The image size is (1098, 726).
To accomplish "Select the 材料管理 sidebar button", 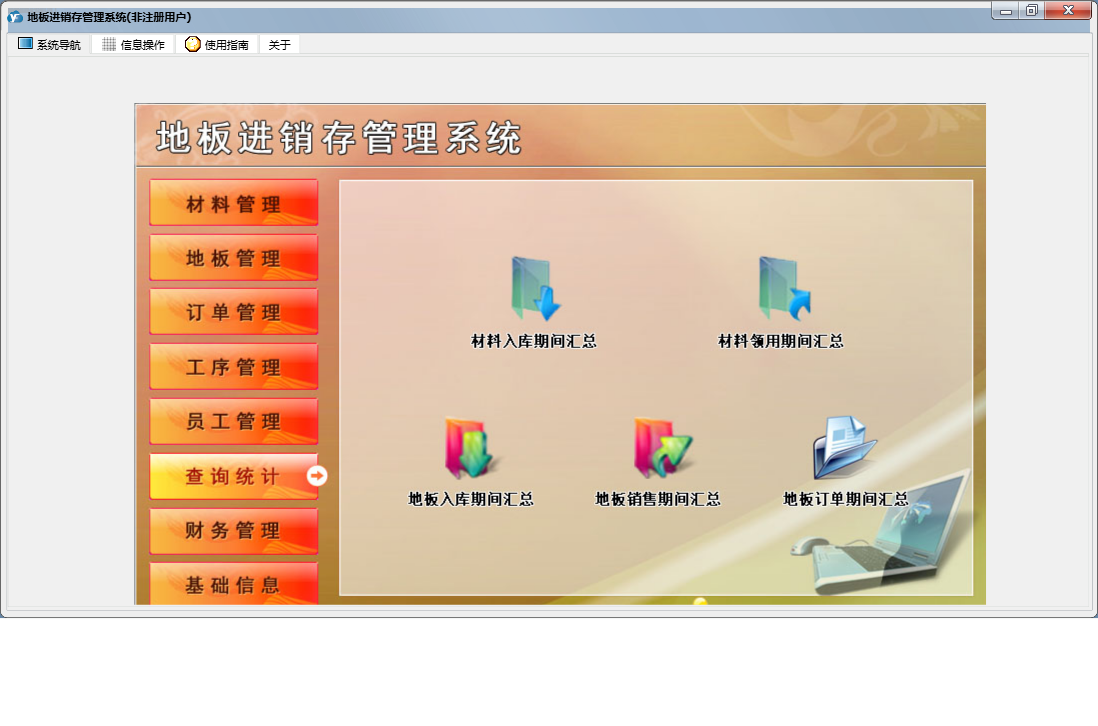I will tap(234, 203).
